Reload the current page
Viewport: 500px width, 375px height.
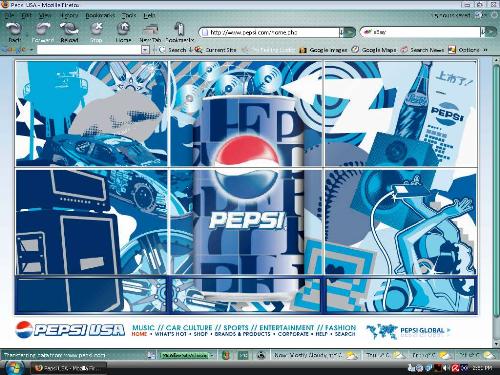[x=69, y=32]
